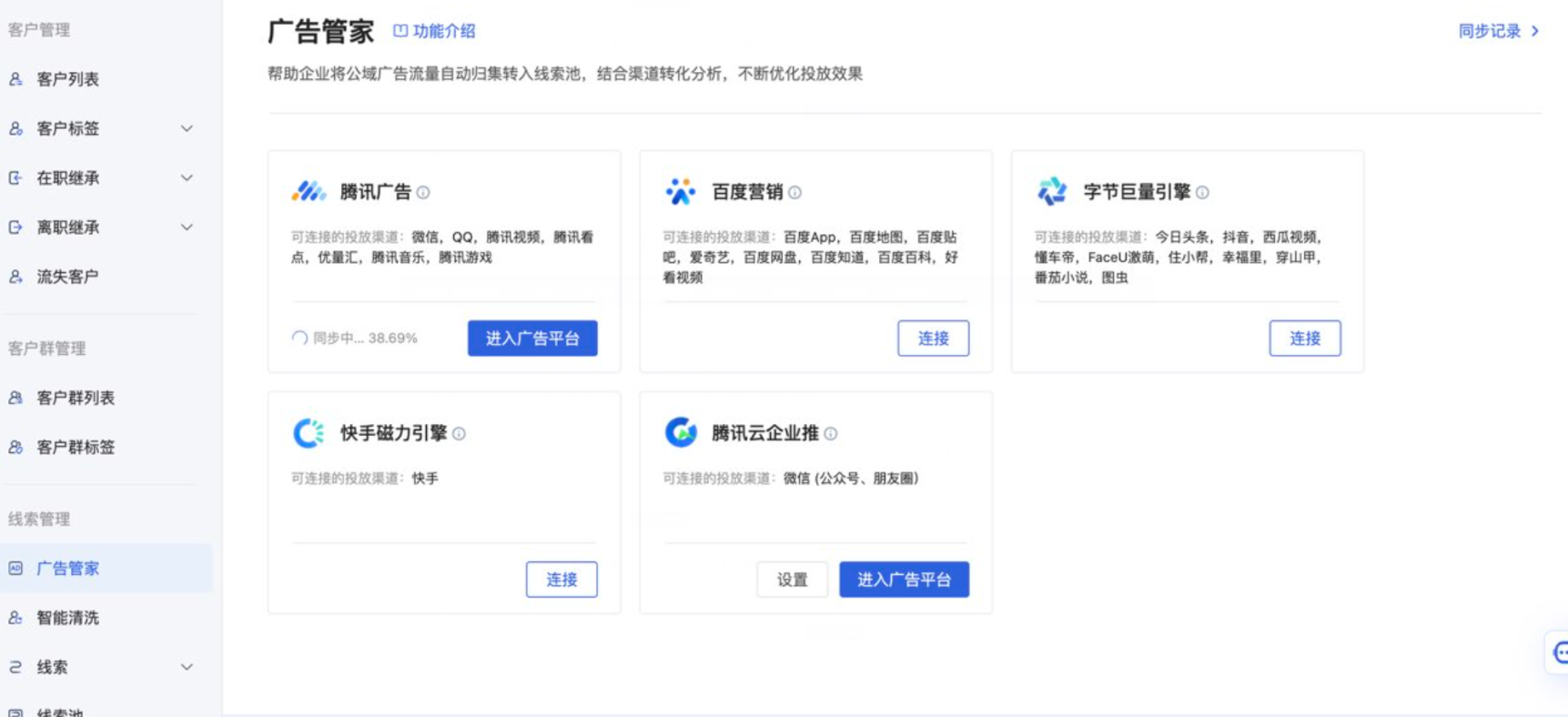This screenshot has height=717, width=1568.
Task: Go to 流失客户 menu item
Action: coord(106,277)
